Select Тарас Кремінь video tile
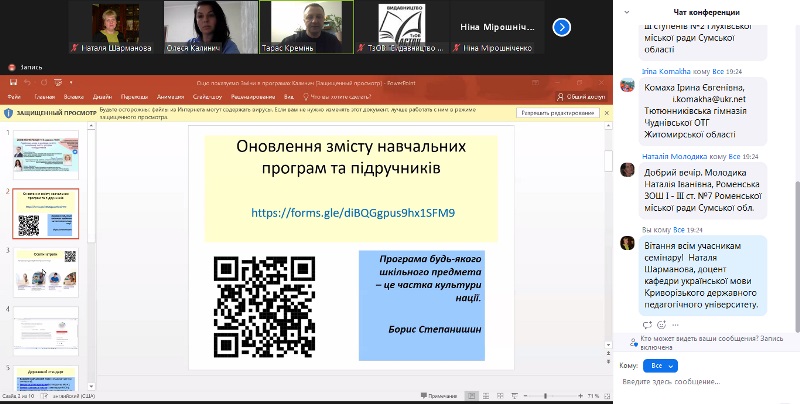Screen dimensions: 800x404 [x=299, y=28]
